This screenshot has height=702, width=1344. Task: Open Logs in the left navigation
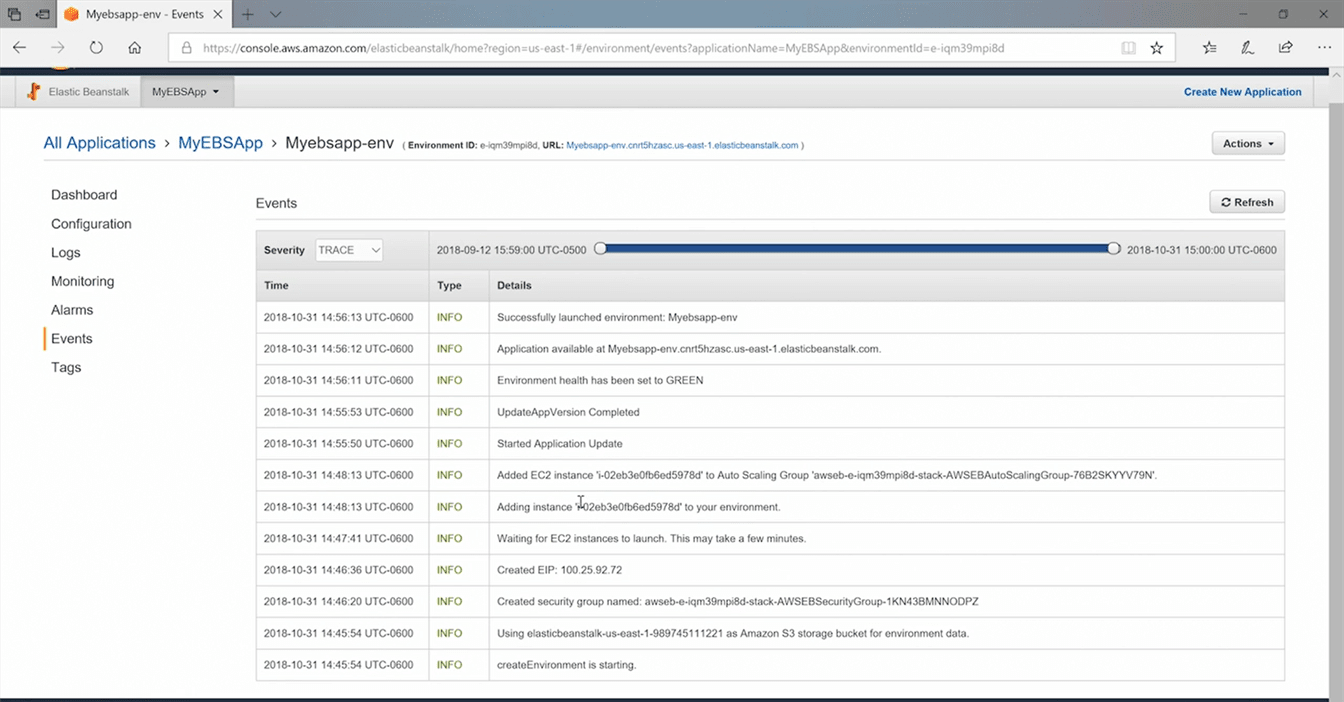66,253
